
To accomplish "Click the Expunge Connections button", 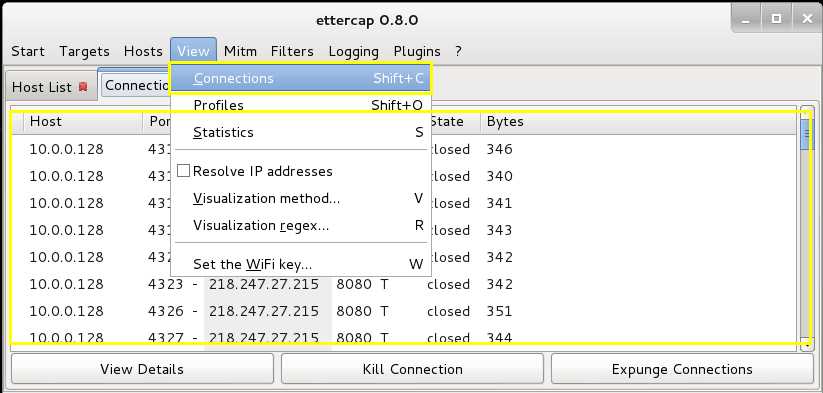I will point(682,369).
